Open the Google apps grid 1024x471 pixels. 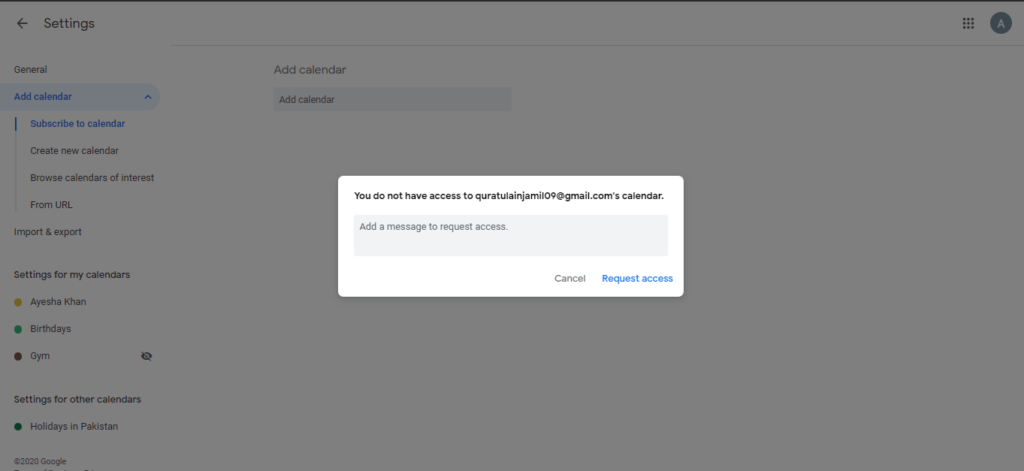[x=968, y=24]
